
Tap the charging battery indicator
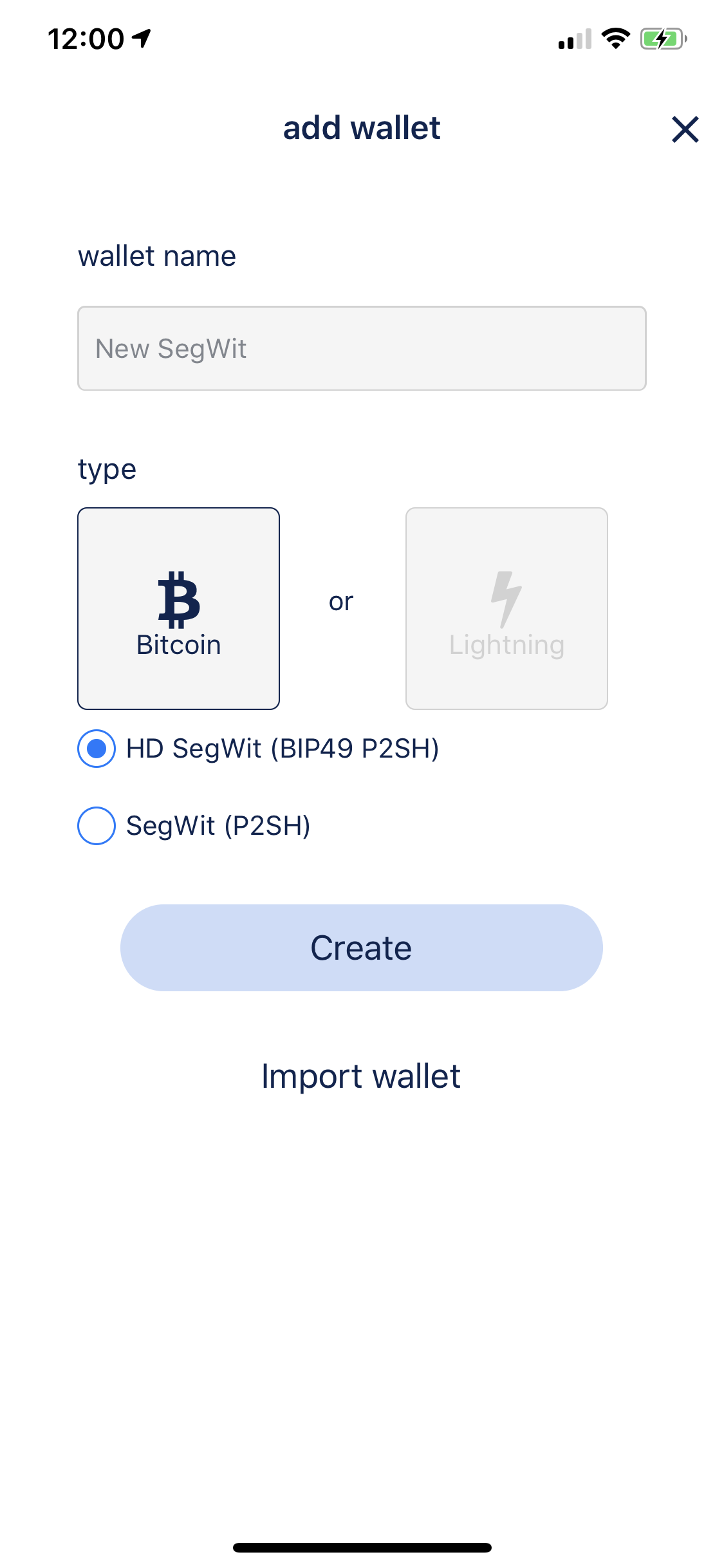point(661,39)
